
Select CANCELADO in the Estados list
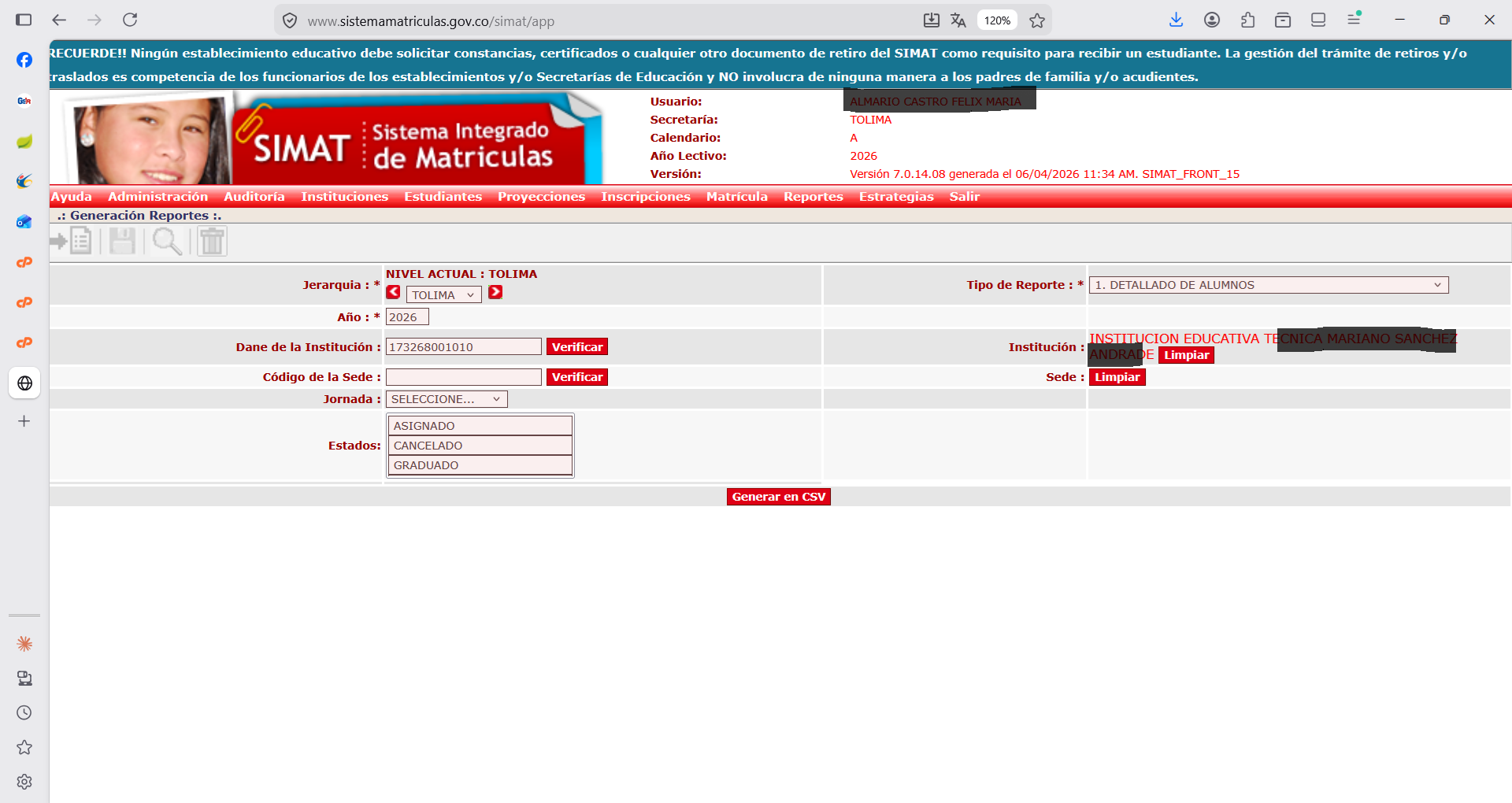click(x=480, y=446)
